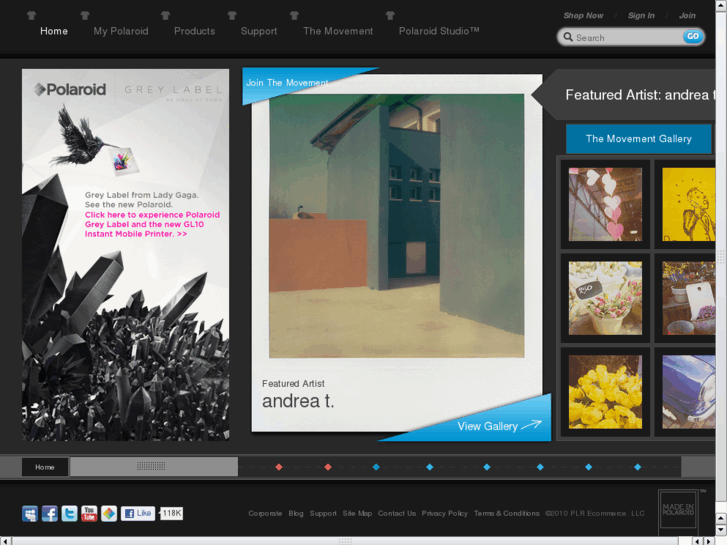Click the Corporate footer link
The height and width of the screenshot is (545, 727).
point(265,513)
